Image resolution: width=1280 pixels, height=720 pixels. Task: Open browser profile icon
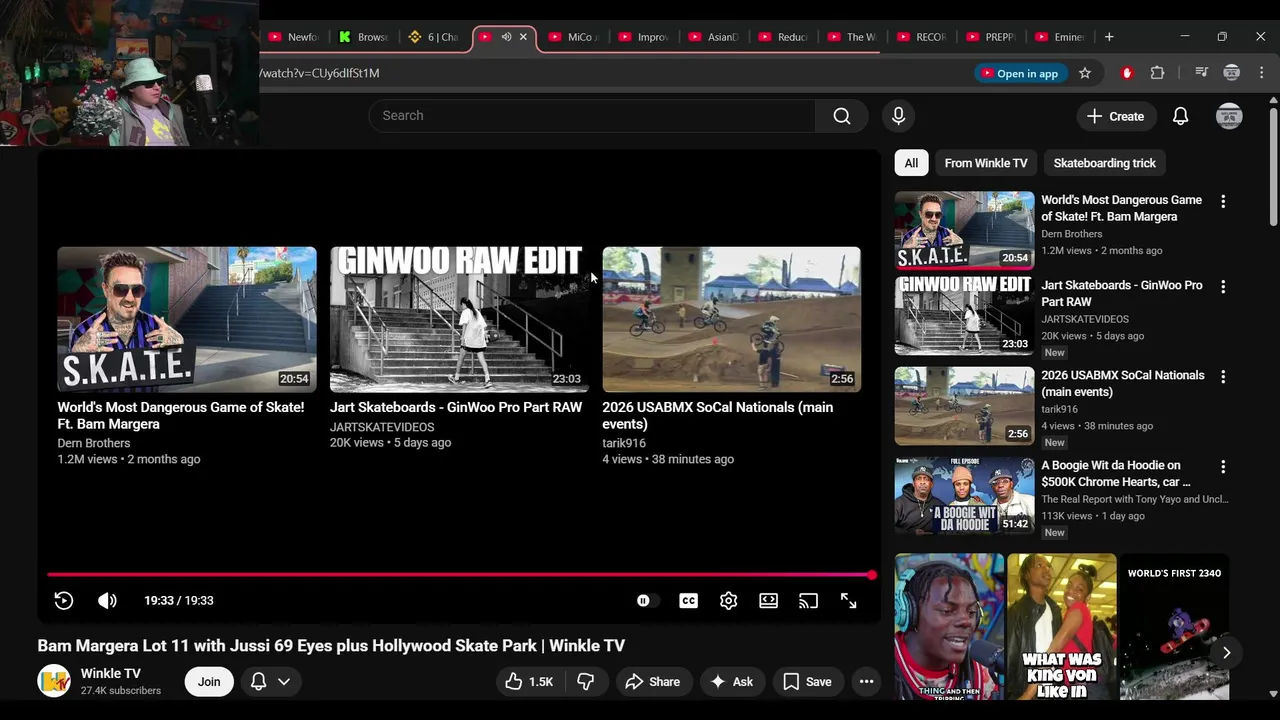[x=1232, y=73]
